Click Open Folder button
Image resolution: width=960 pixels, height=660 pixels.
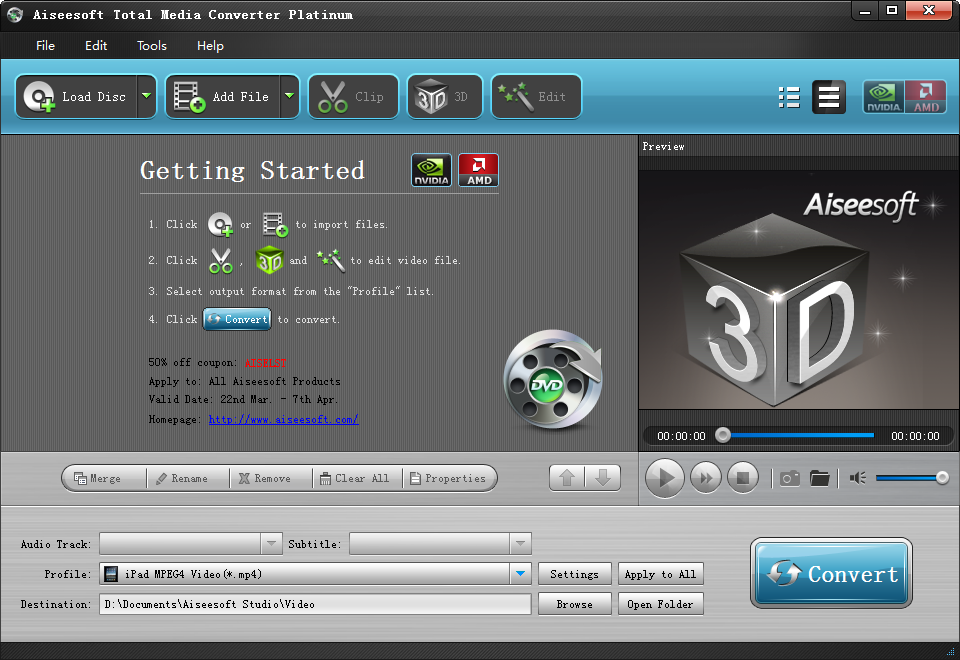pos(660,604)
